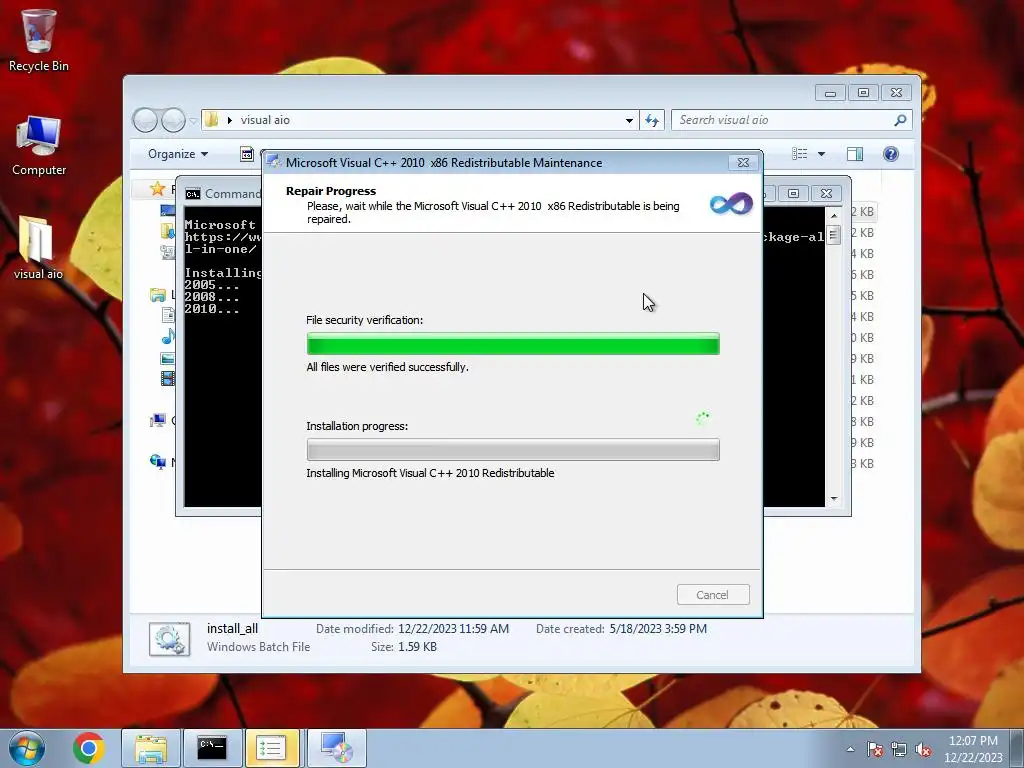Select the Music library icon
The width and height of the screenshot is (1024, 768).
pos(168,336)
